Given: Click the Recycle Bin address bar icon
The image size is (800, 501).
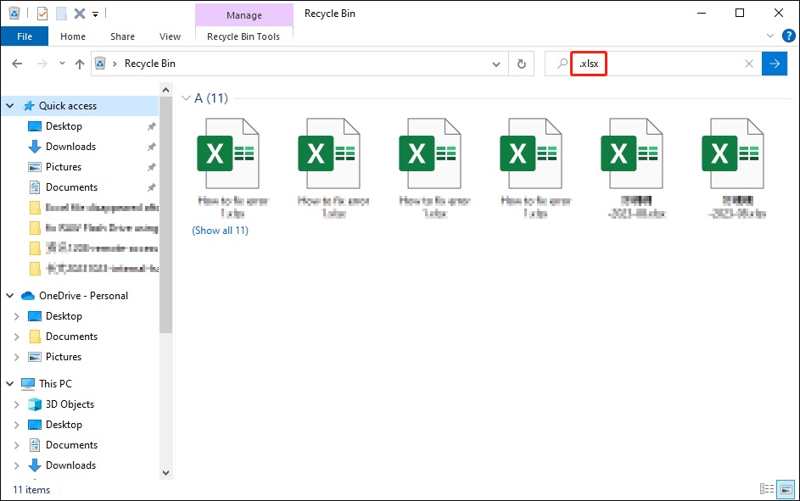Looking at the screenshot, I should tap(101, 63).
